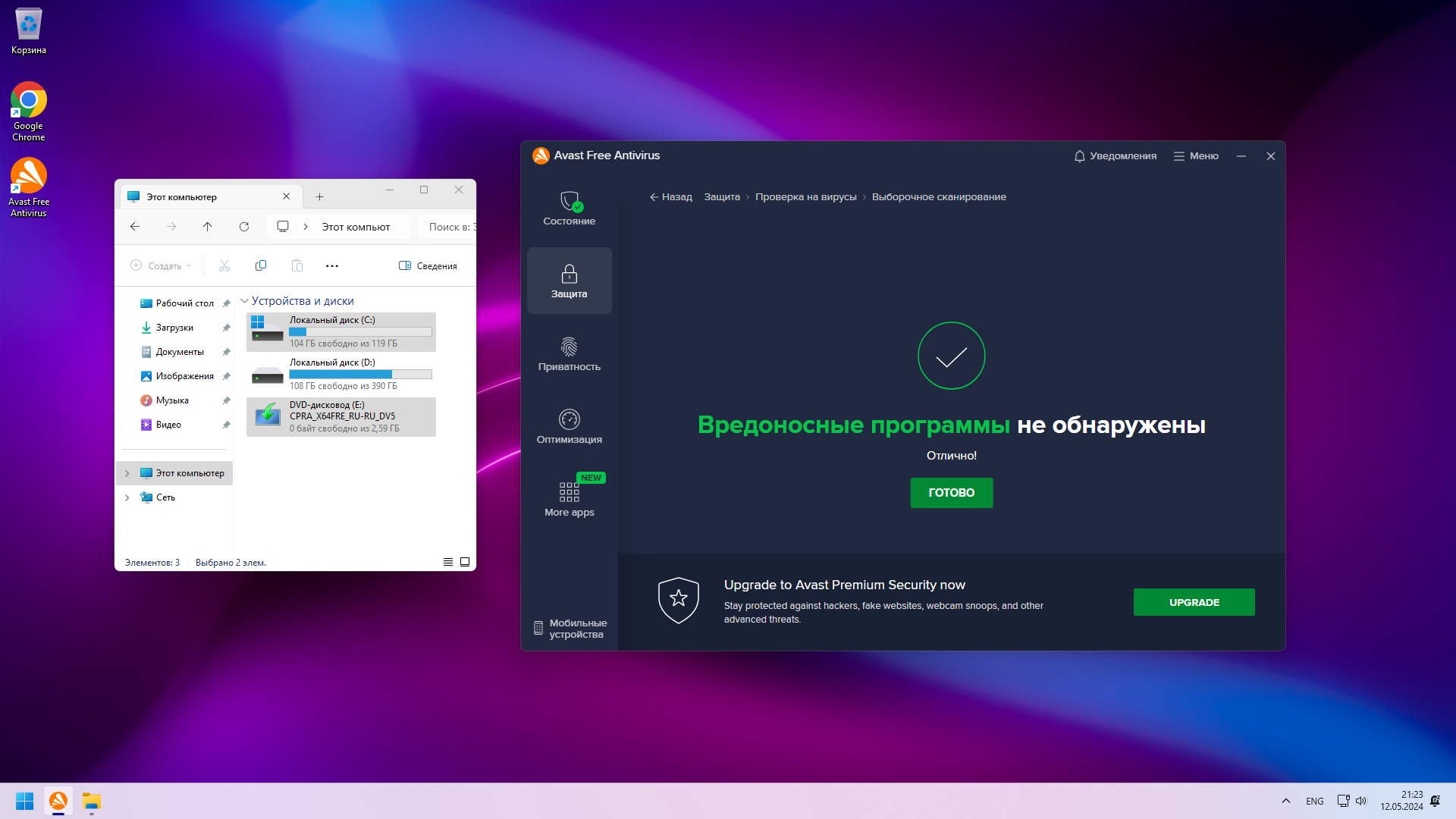Open Мобильные устройства at sidebar bottom

click(570, 629)
